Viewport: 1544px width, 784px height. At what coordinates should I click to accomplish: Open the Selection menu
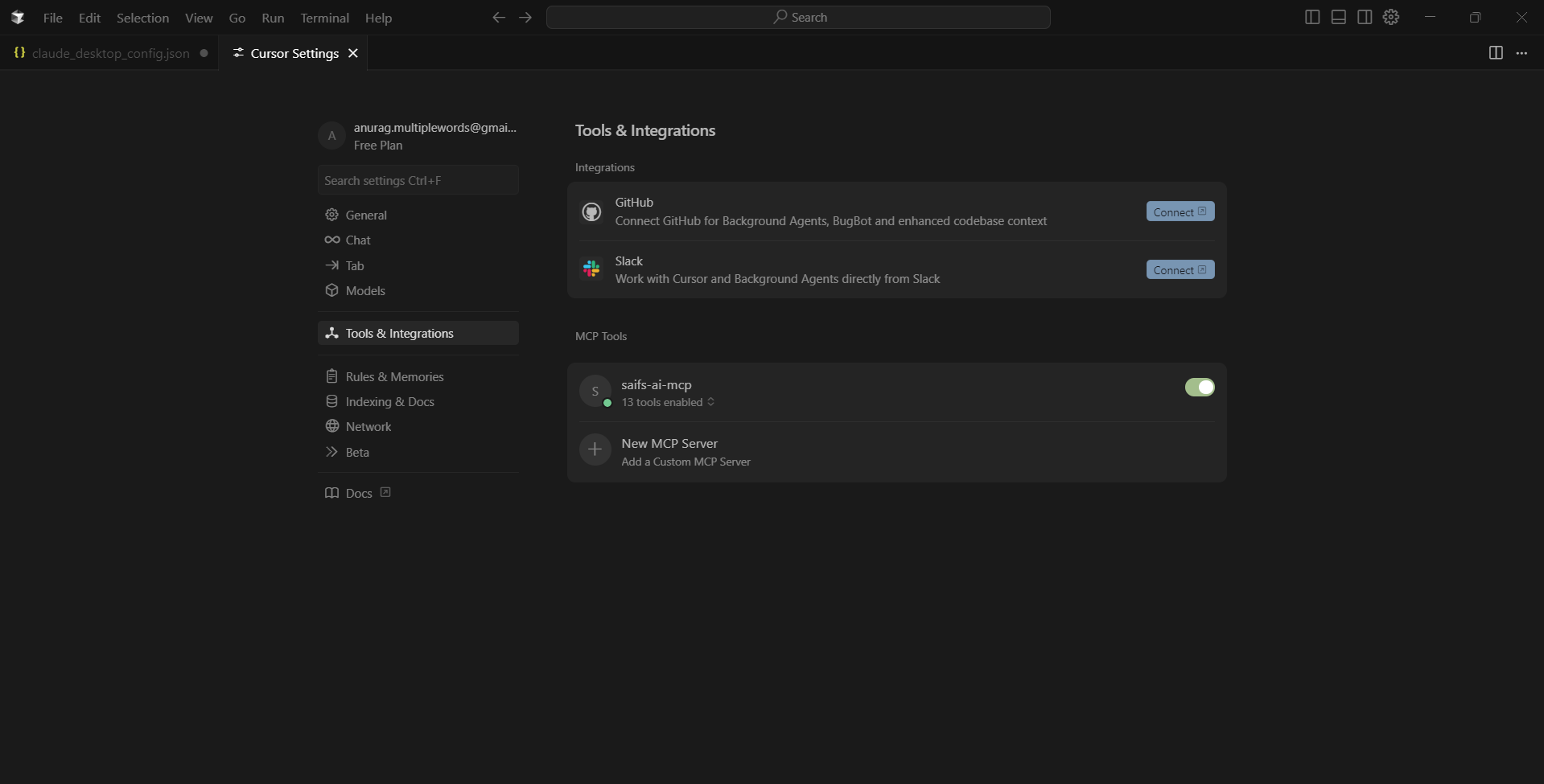coord(142,18)
